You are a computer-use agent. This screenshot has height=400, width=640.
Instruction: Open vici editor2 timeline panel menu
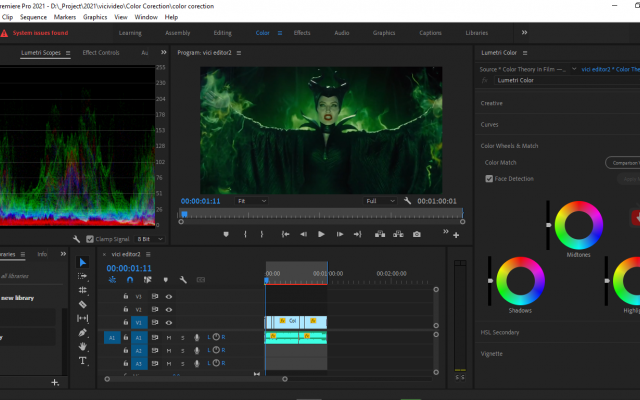point(148,254)
